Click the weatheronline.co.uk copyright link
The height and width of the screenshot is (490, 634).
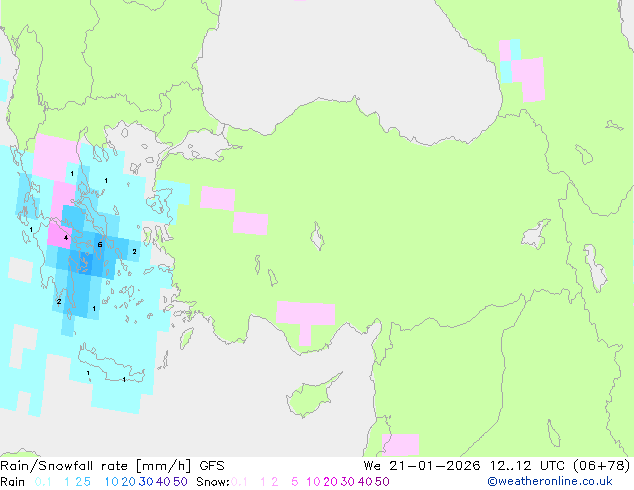coord(549,482)
